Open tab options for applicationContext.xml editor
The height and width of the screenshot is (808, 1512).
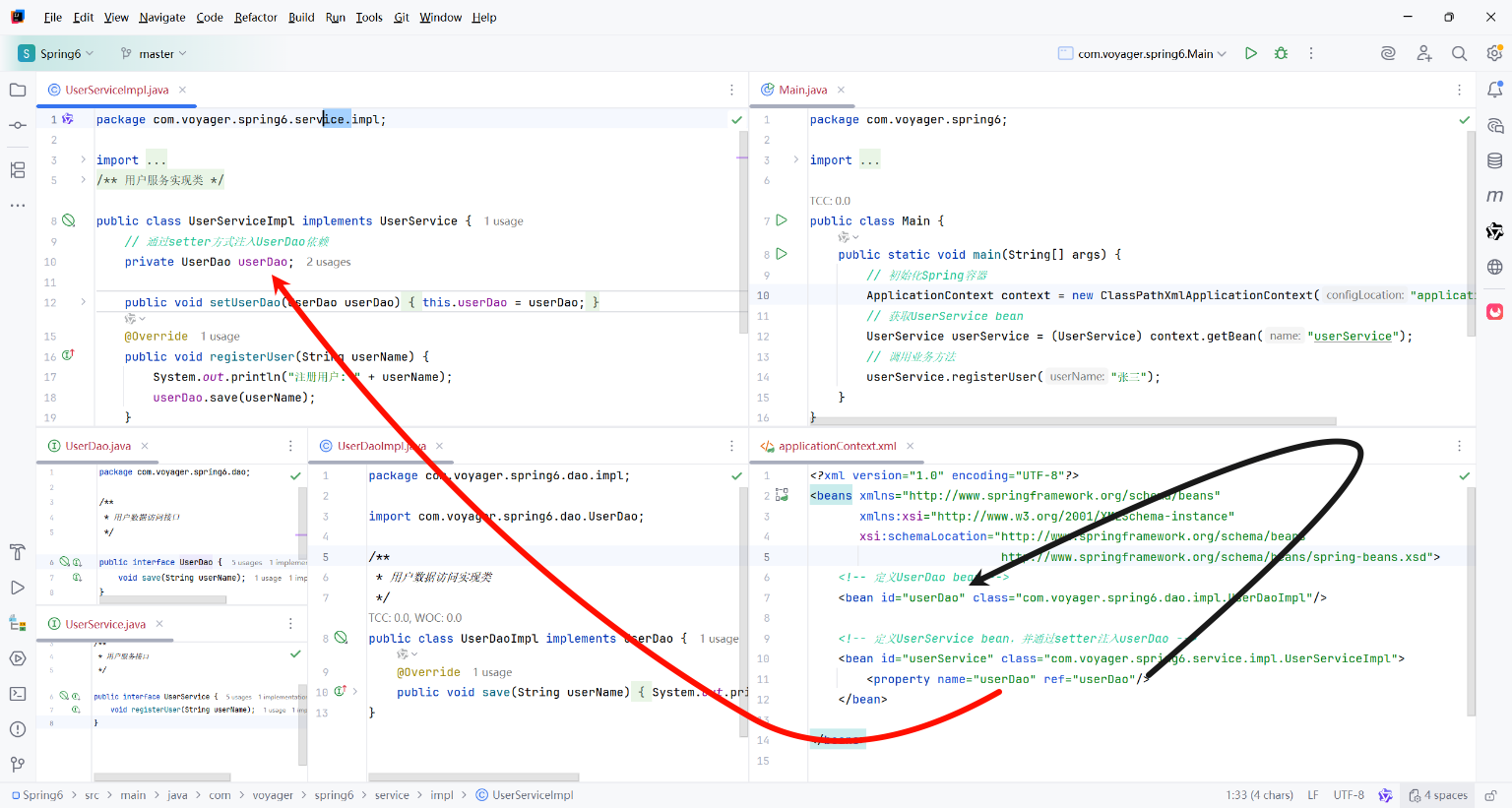[1459, 446]
